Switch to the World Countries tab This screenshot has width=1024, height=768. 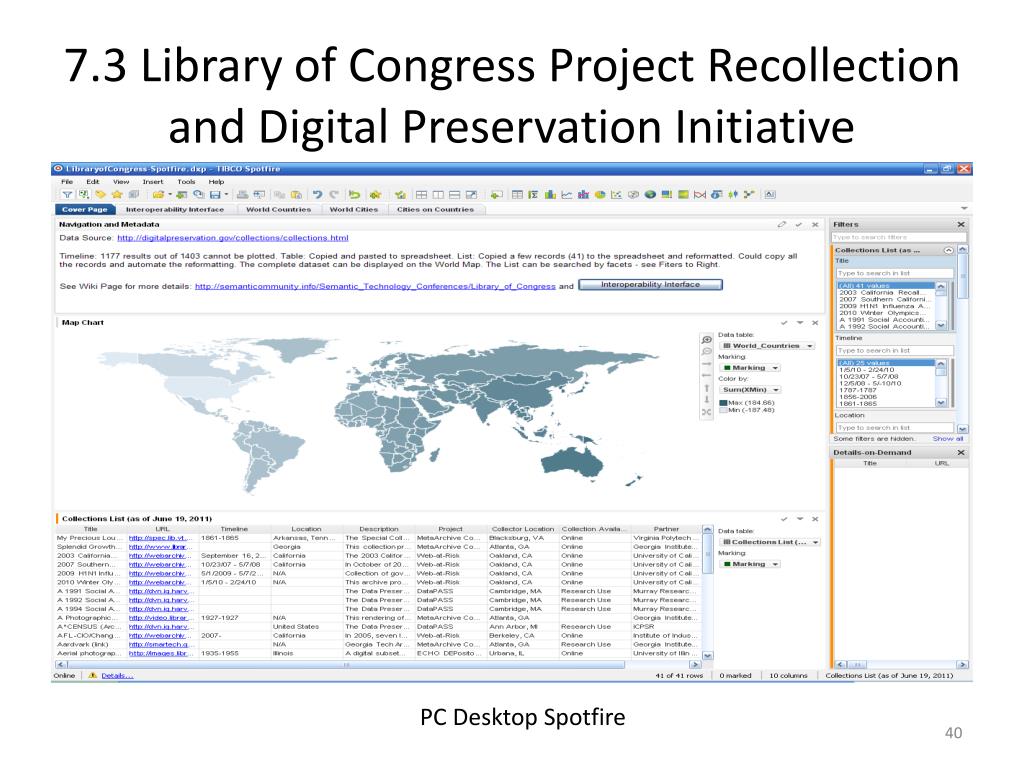[278, 210]
